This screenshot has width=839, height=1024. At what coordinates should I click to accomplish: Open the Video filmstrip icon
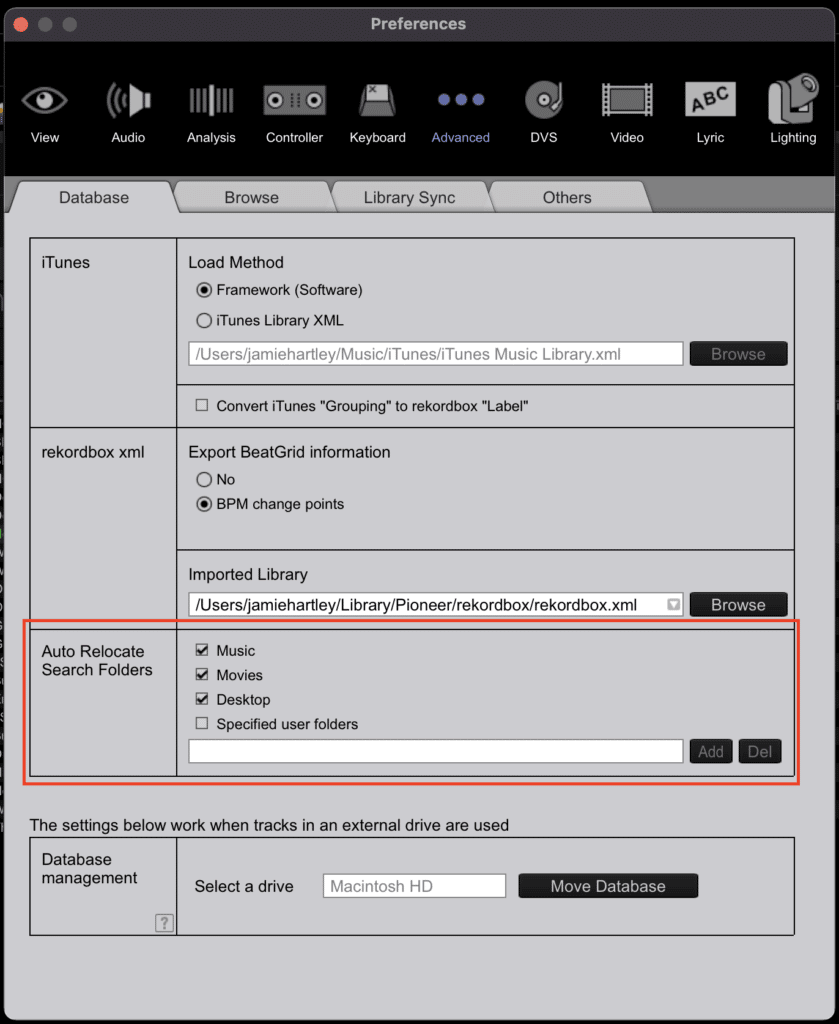[x=627, y=101]
